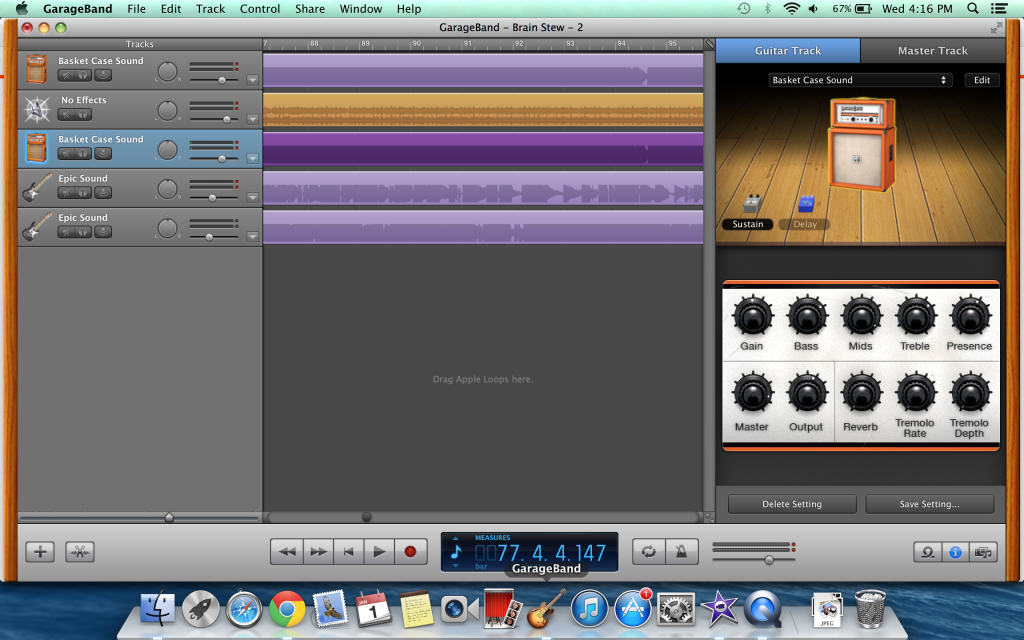
Task: Enter full screen using the window's arrows icon
Action: (996, 27)
